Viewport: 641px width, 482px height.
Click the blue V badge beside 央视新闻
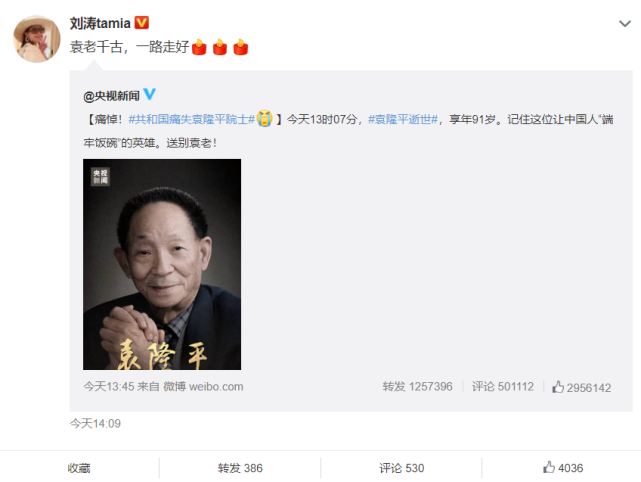tap(150, 94)
